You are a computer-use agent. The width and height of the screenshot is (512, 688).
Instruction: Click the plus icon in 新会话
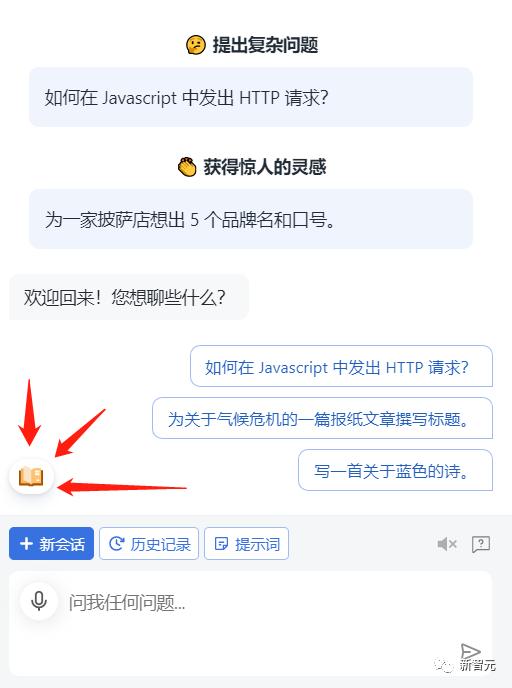click(x=26, y=544)
